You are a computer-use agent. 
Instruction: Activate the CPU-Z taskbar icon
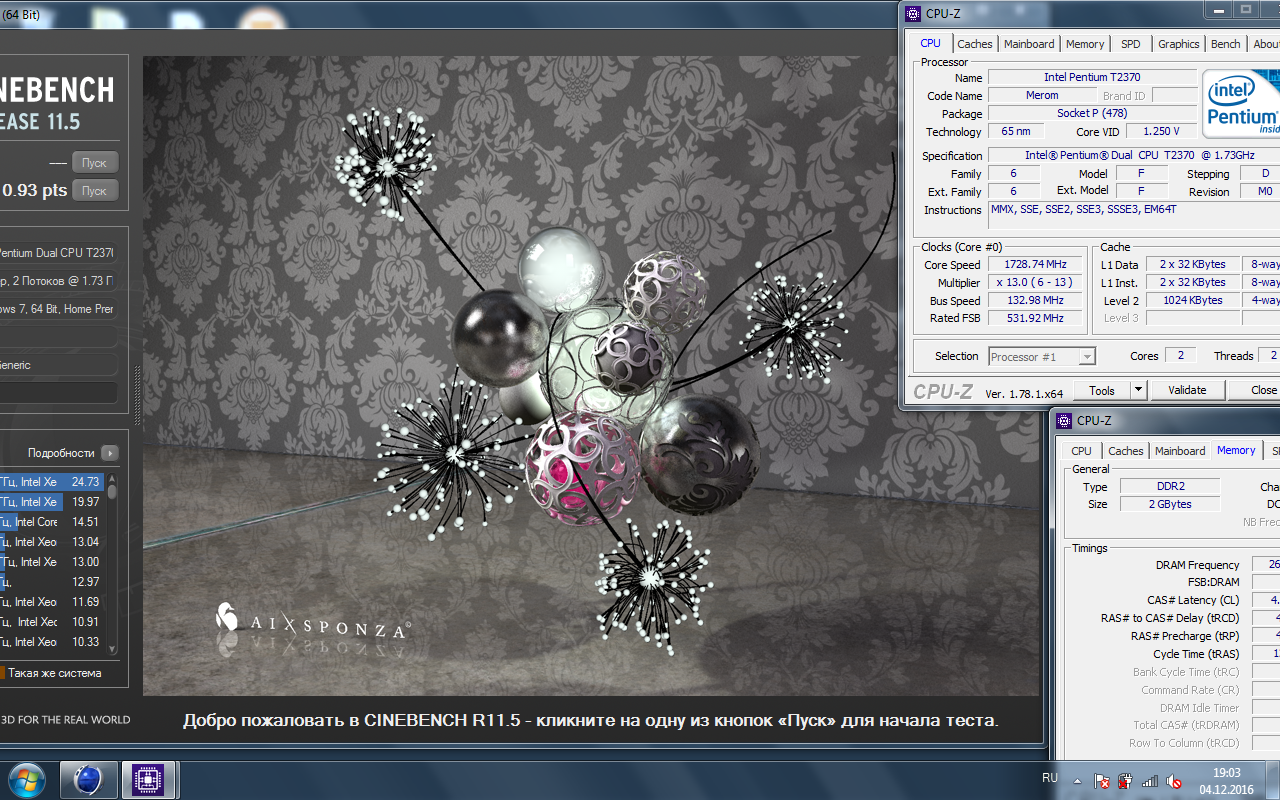pyautogui.click(x=149, y=779)
